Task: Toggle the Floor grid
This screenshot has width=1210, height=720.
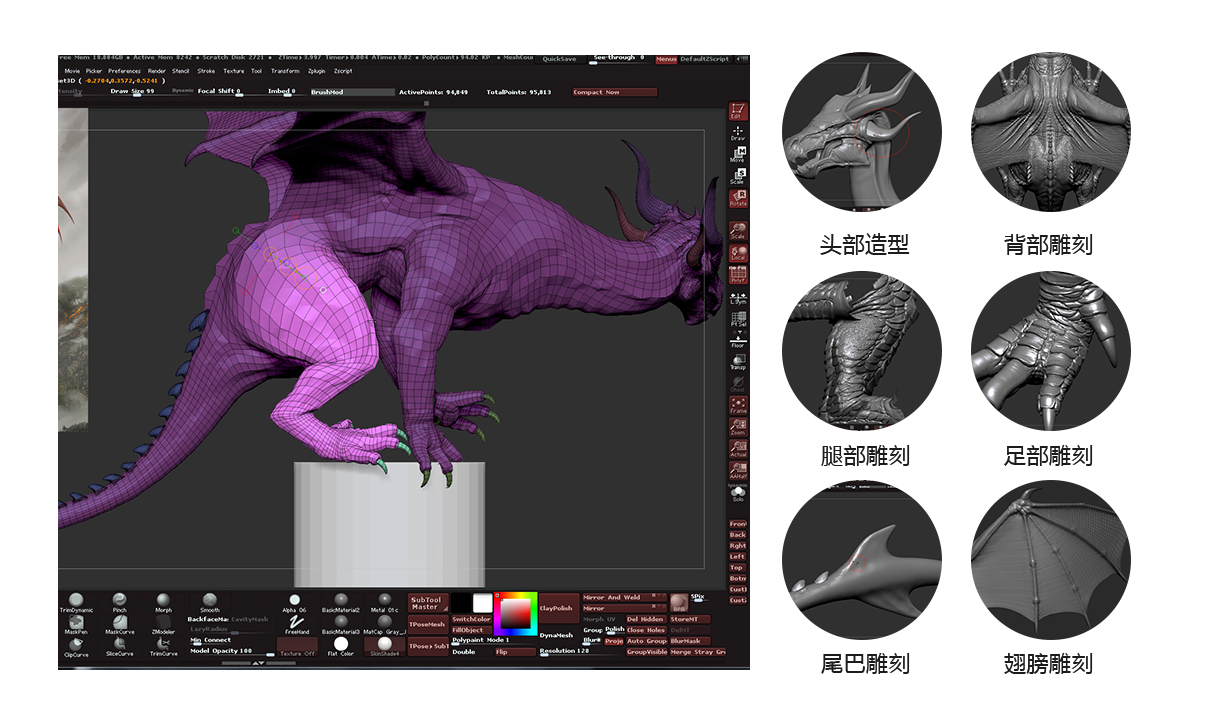Action: 738,340
